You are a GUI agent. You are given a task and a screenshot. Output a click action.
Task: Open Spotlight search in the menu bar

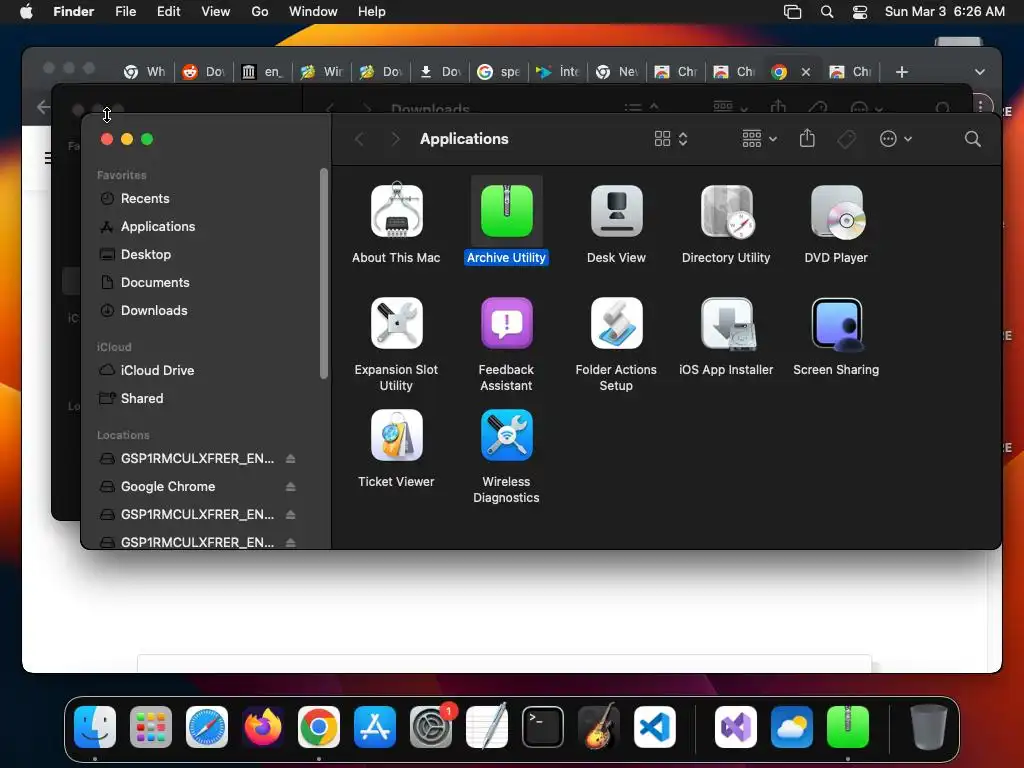[827, 11]
